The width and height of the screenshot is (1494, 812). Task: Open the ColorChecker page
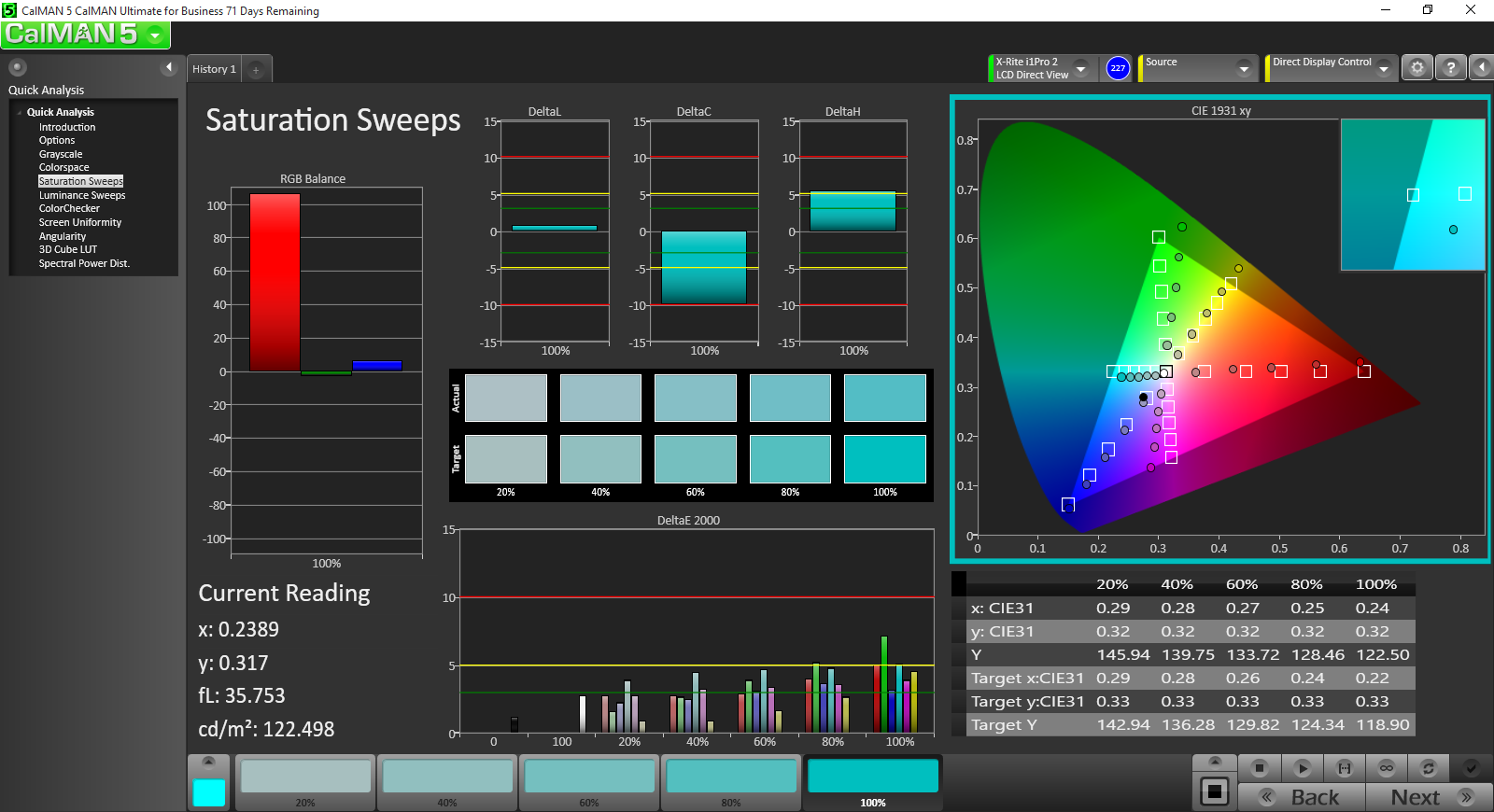tap(69, 208)
